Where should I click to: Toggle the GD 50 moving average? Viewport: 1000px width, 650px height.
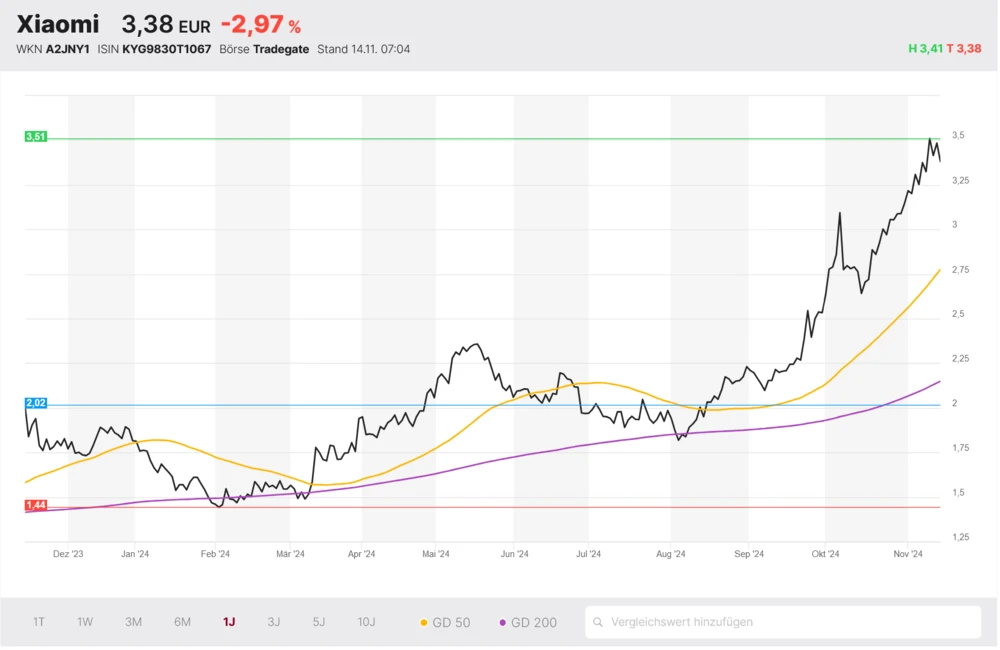pyautogui.click(x=445, y=622)
